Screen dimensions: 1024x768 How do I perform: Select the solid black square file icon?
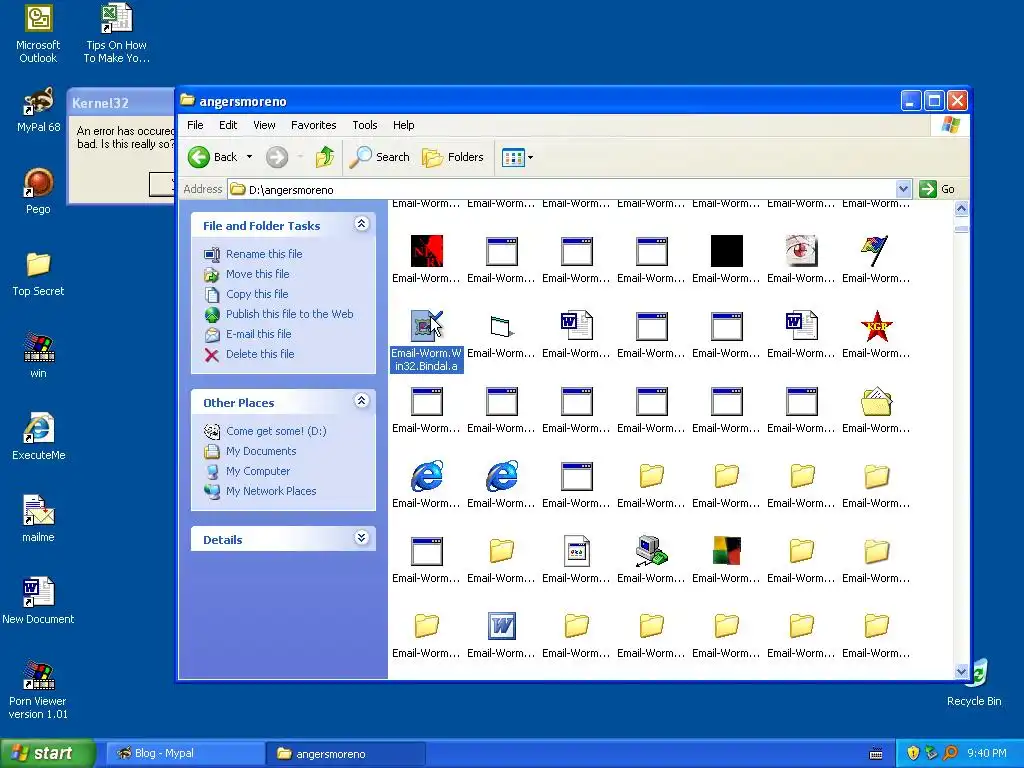point(727,251)
